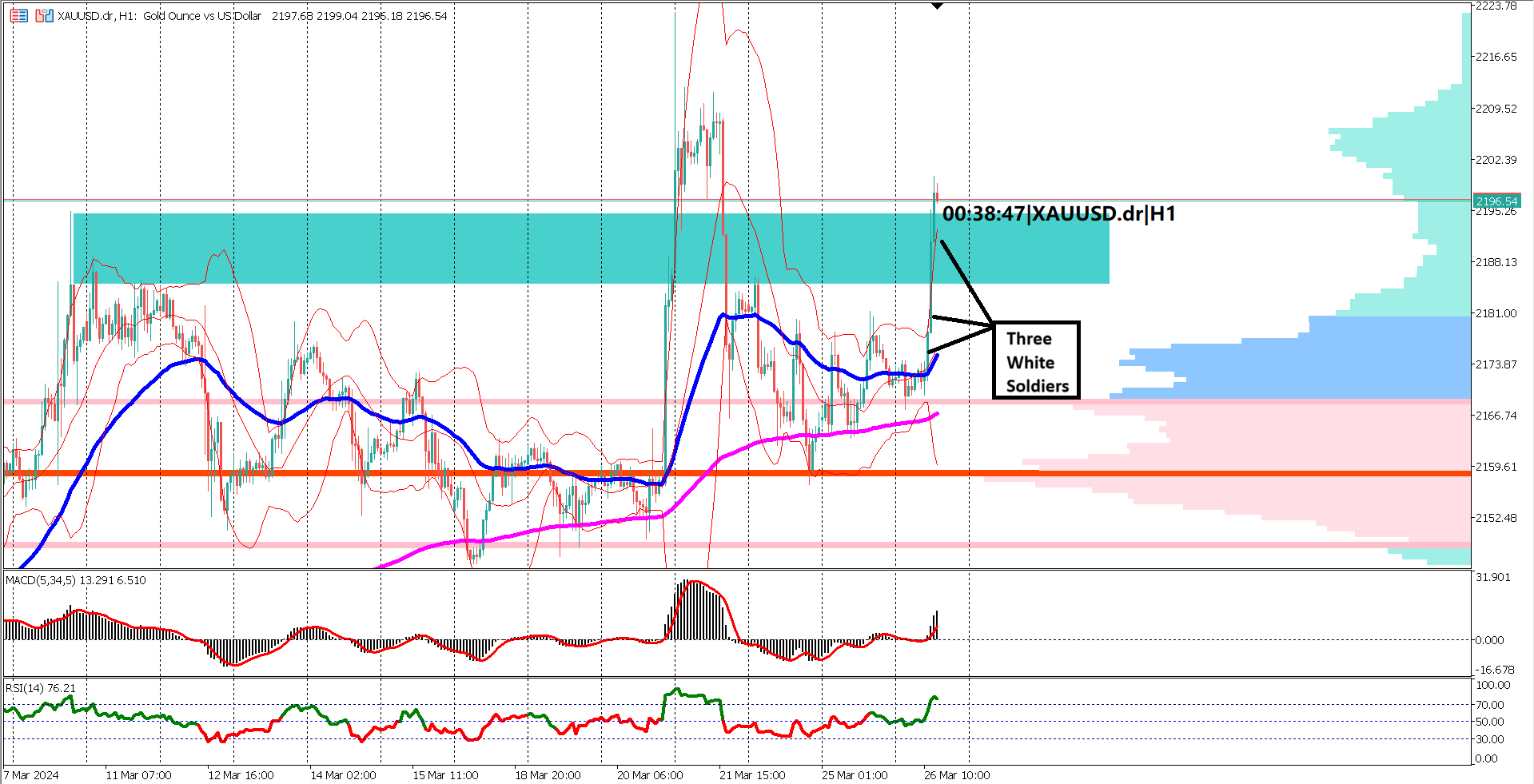
Task: Click the market depth panel icon
Action: (18, 14)
